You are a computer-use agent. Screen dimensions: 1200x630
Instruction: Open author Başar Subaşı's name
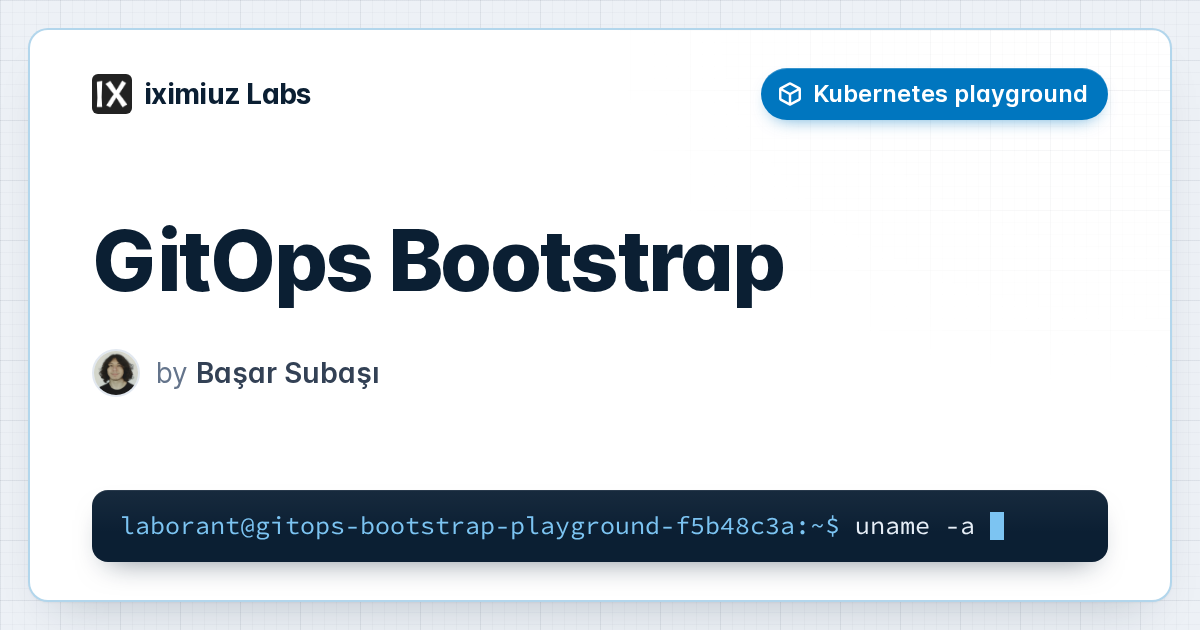[x=287, y=373]
